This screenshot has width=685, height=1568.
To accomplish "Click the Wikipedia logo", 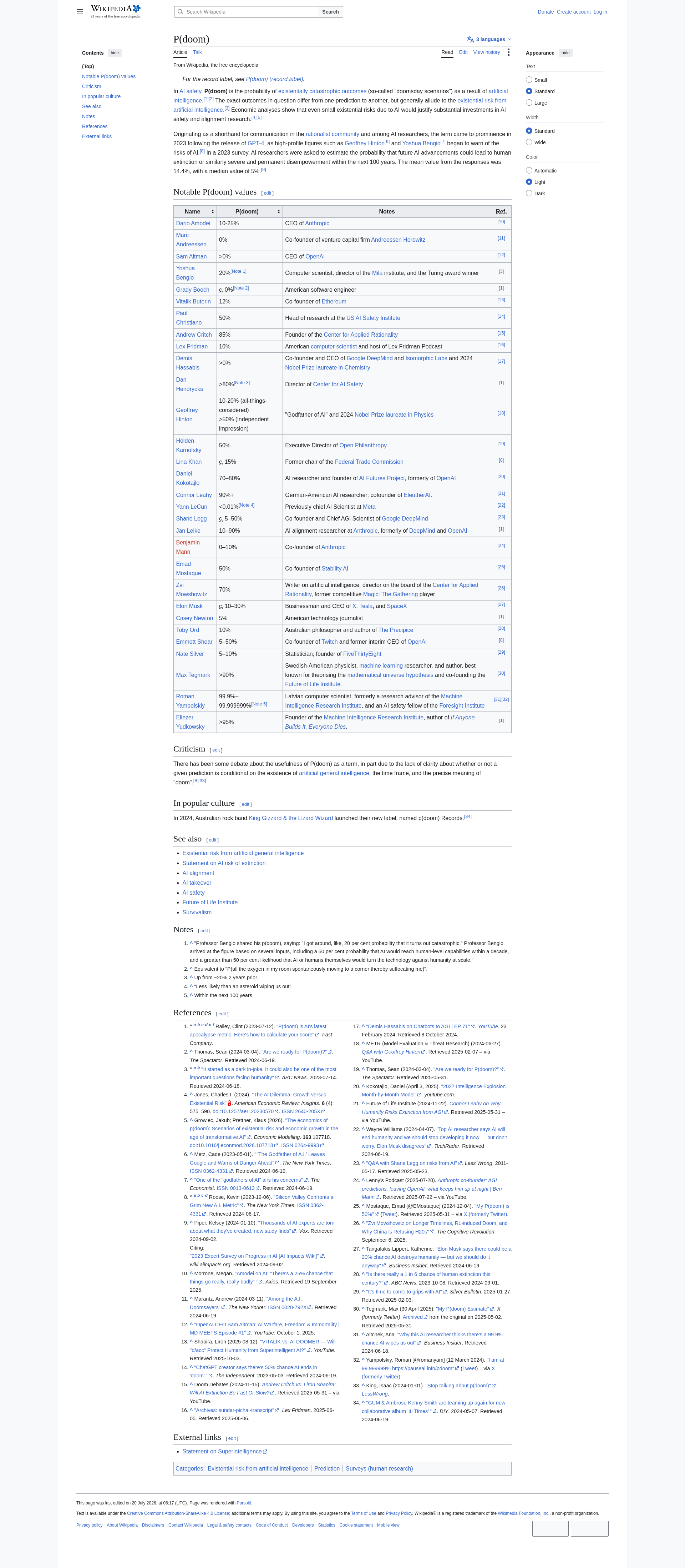I will pos(116,11).
